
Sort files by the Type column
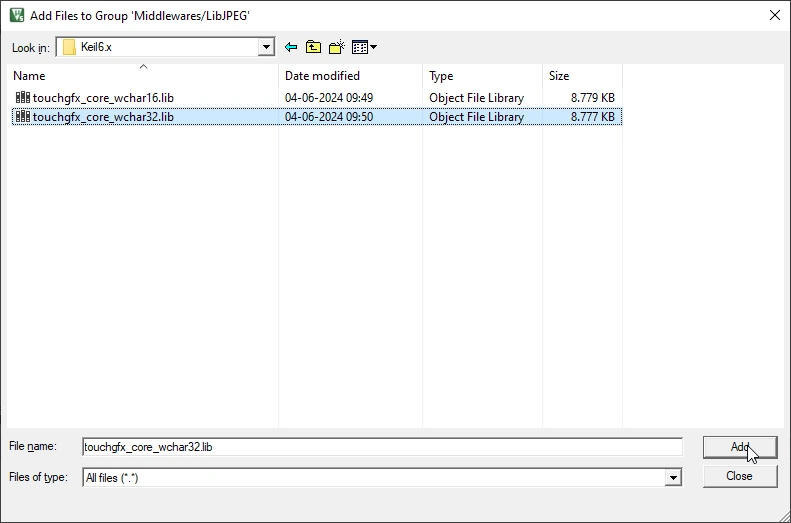point(482,76)
